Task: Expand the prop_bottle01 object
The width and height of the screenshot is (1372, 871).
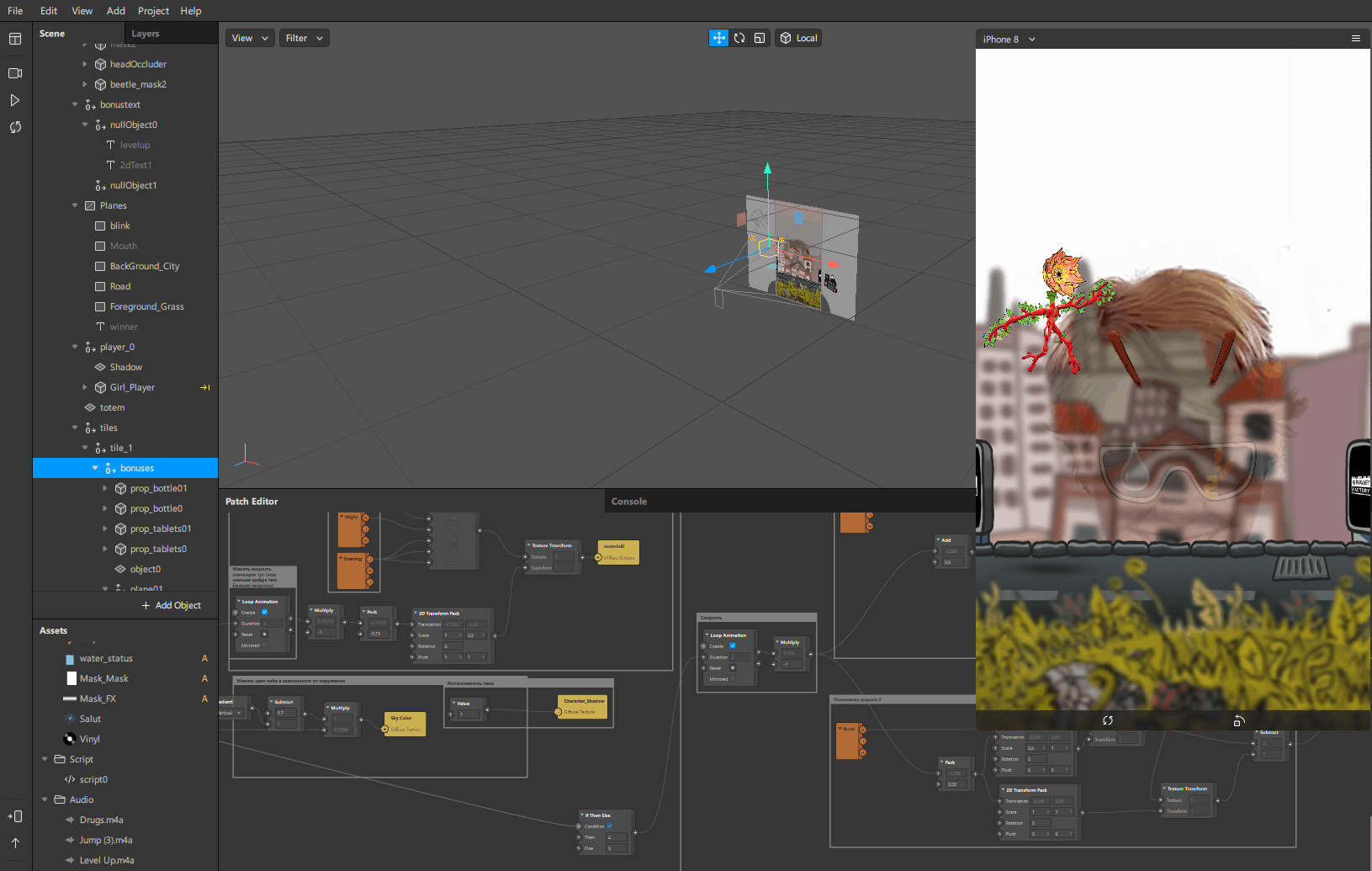Action: [105, 488]
